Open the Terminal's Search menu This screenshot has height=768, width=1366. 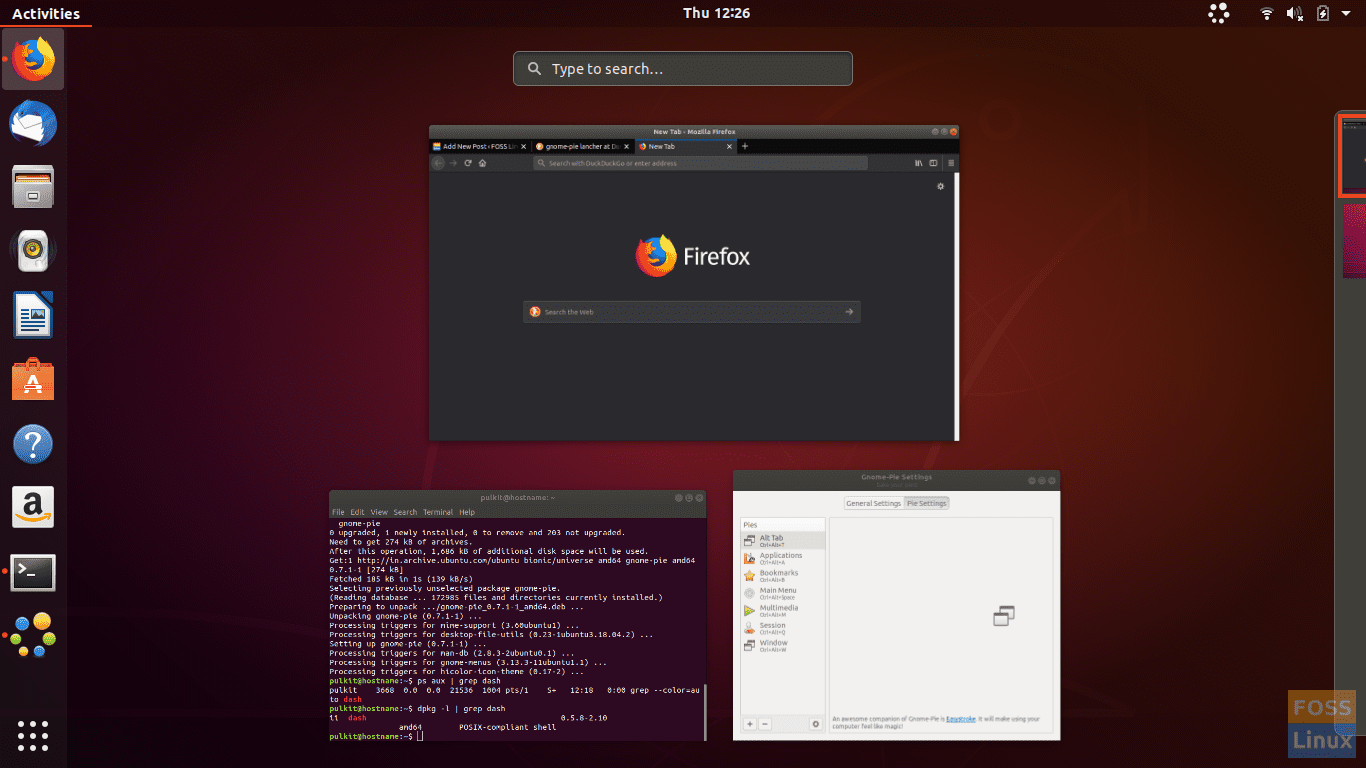[404, 511]
